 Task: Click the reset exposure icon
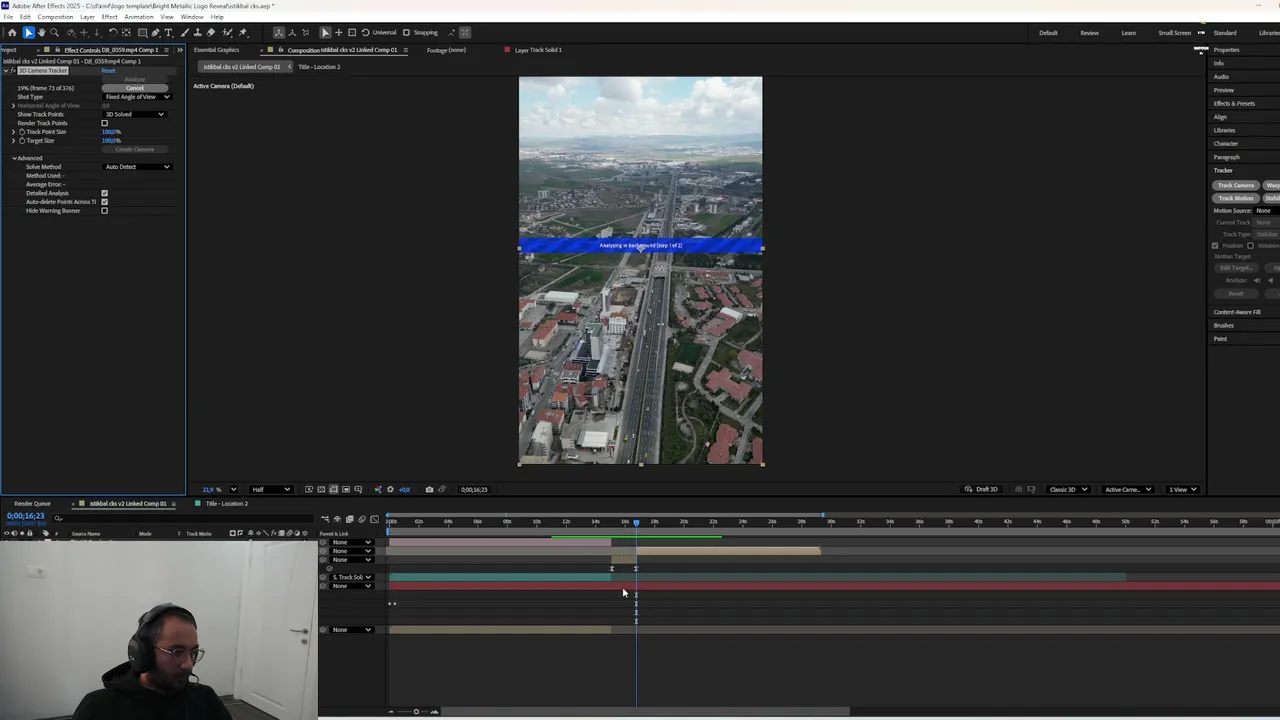[390, 489]
